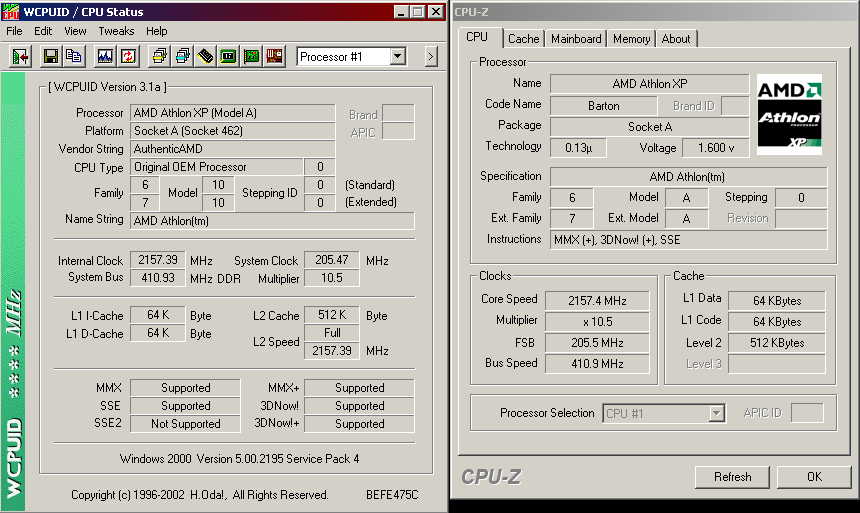The width and height of the screenshot is (860, 513).
Task: Click the WCPUID Multiplier '10.5' value
Action: [x=331, y=278]
